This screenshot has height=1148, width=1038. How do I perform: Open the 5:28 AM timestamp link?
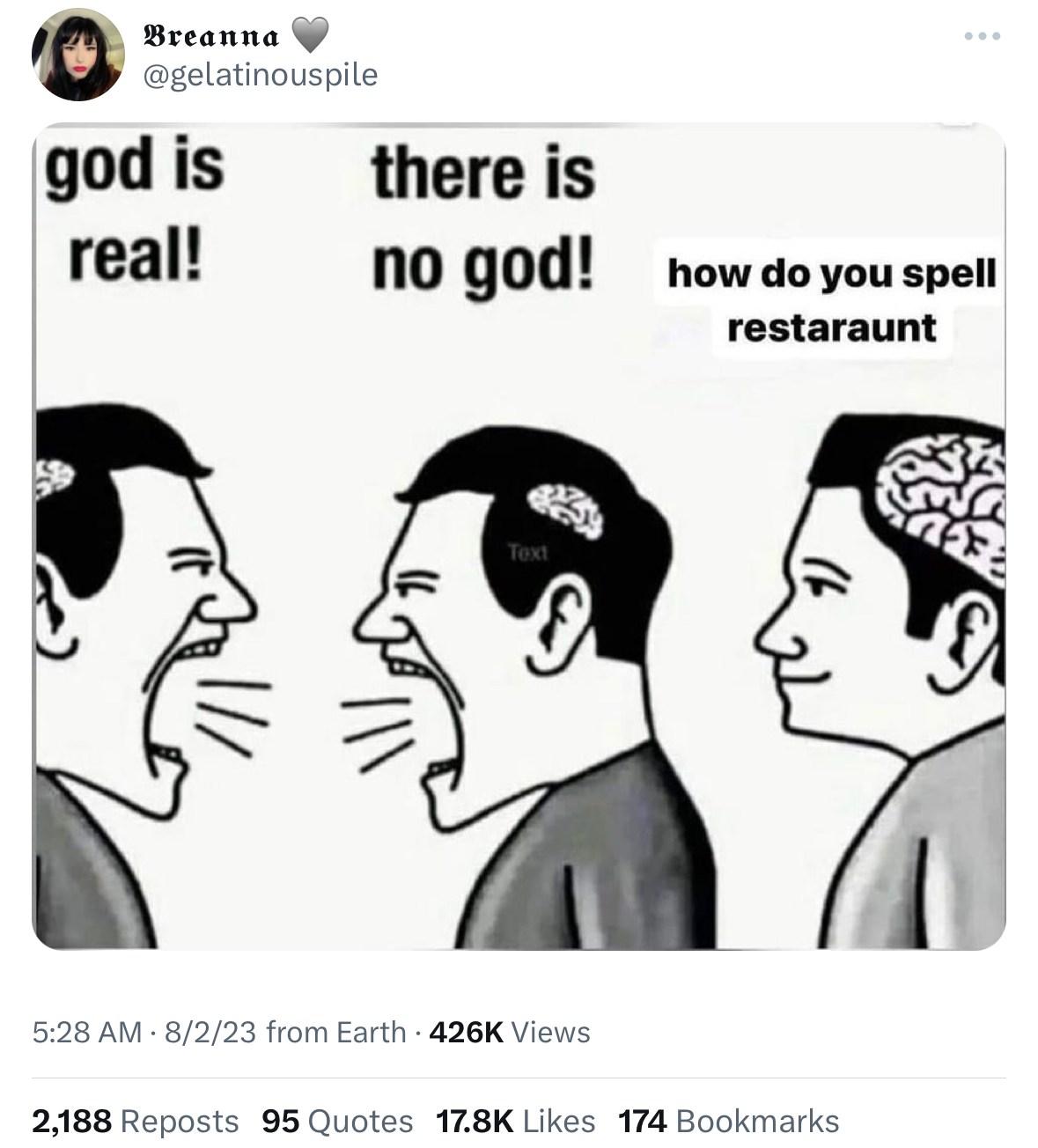(x=86, y=1031)
